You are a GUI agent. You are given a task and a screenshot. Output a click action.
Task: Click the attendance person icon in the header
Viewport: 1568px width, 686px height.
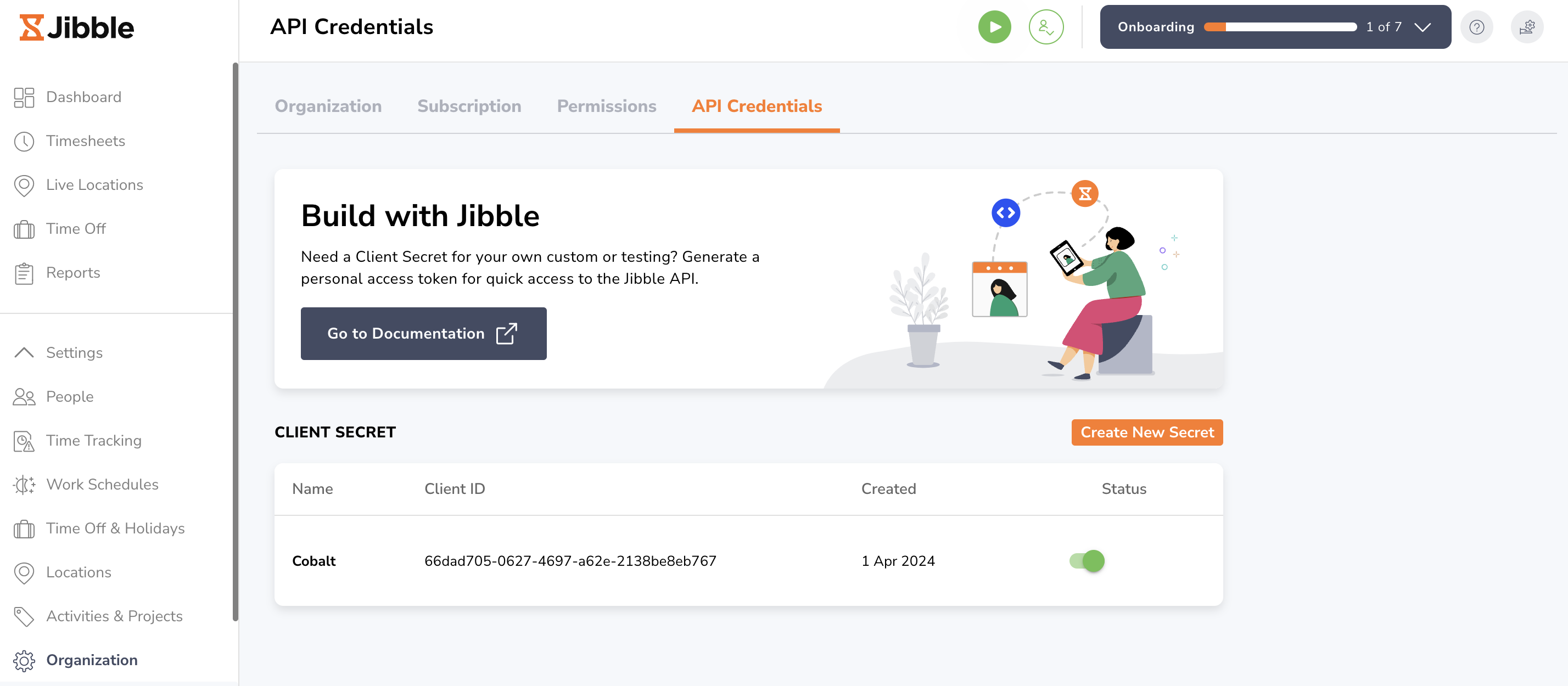click(1046, 27)
